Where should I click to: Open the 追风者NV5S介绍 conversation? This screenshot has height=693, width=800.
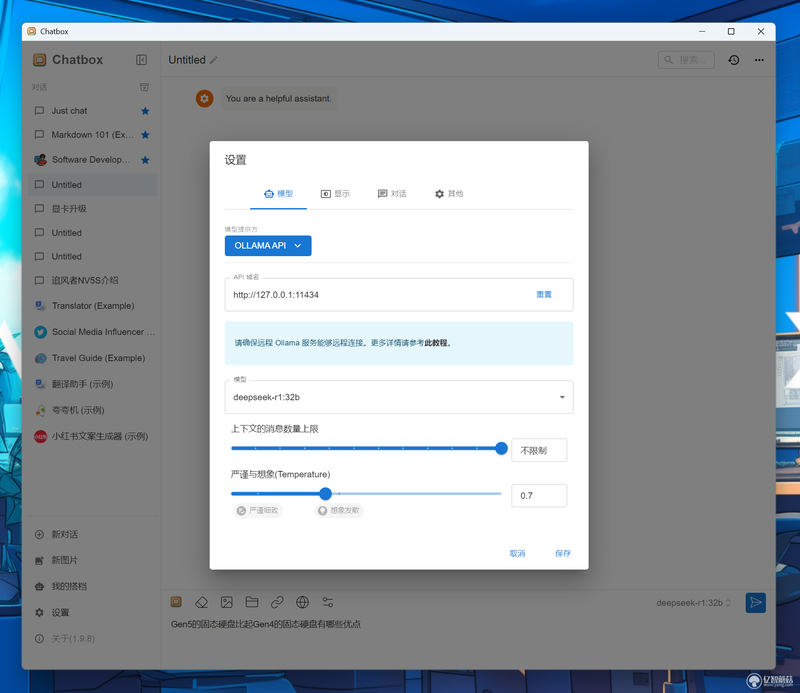pos(92,280)
